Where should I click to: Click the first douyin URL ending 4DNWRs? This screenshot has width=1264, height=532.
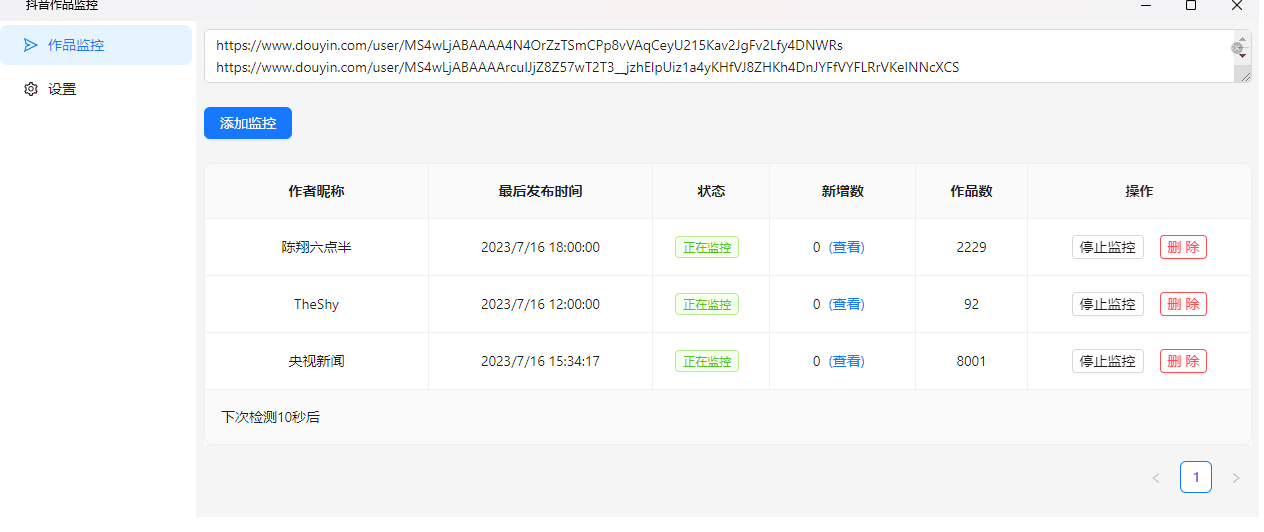(x=530, y=45)
